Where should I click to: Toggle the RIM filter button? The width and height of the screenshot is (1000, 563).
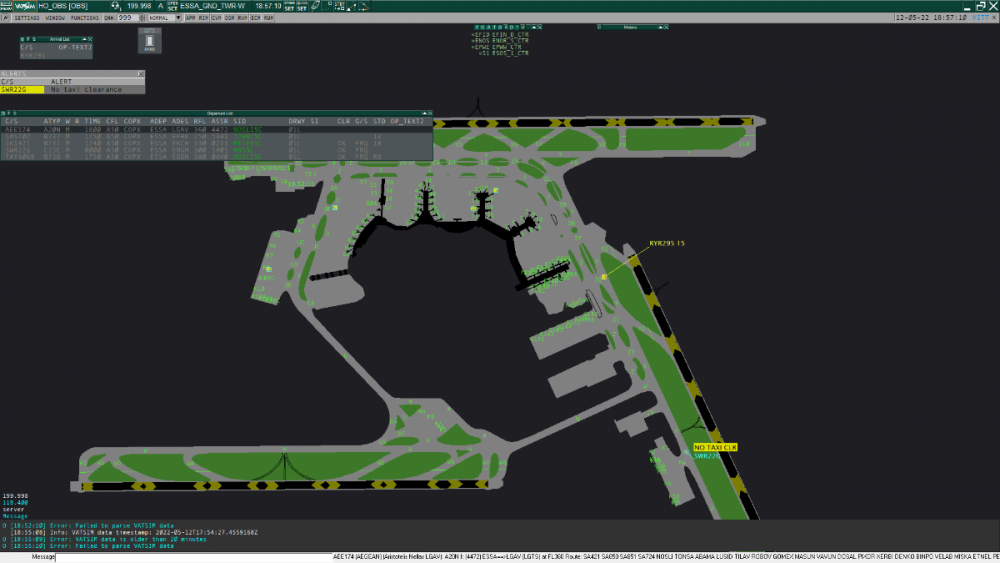(x=203, y=18)
